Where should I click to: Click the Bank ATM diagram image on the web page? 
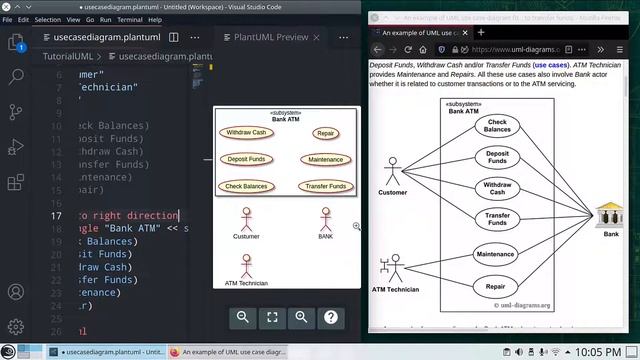click(498, 204)
